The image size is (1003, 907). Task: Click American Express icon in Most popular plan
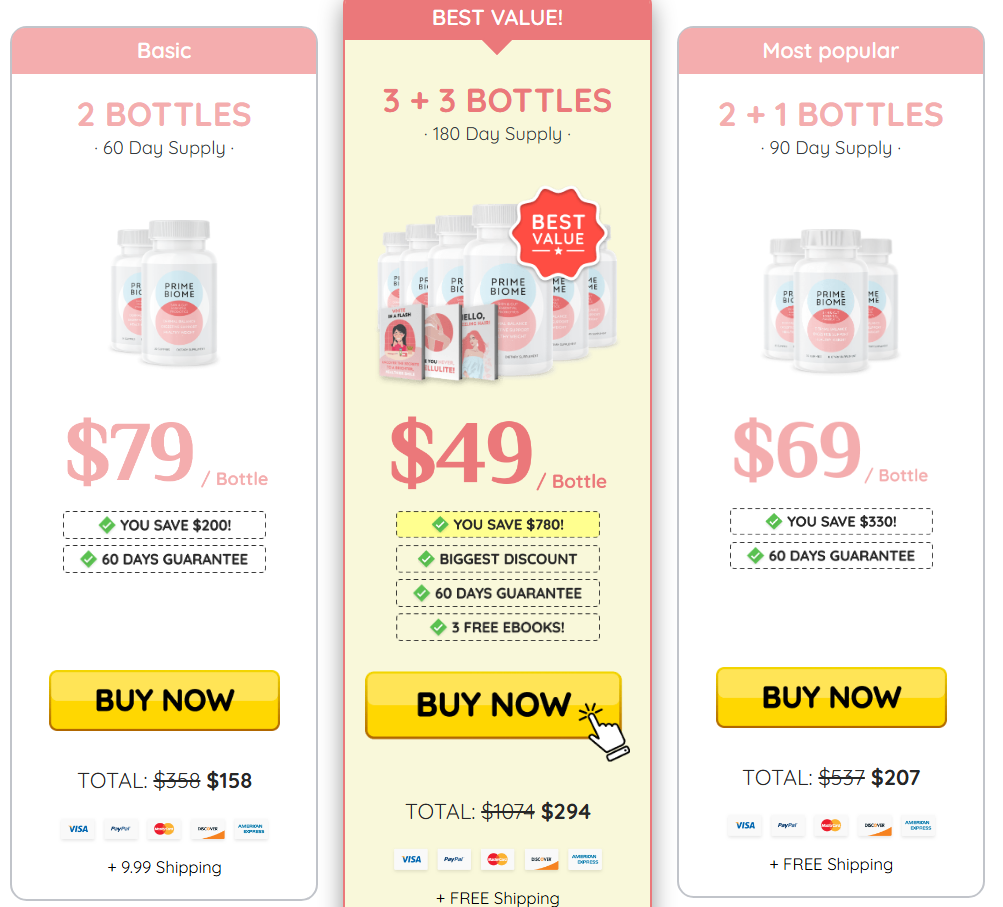coord(917,826)
